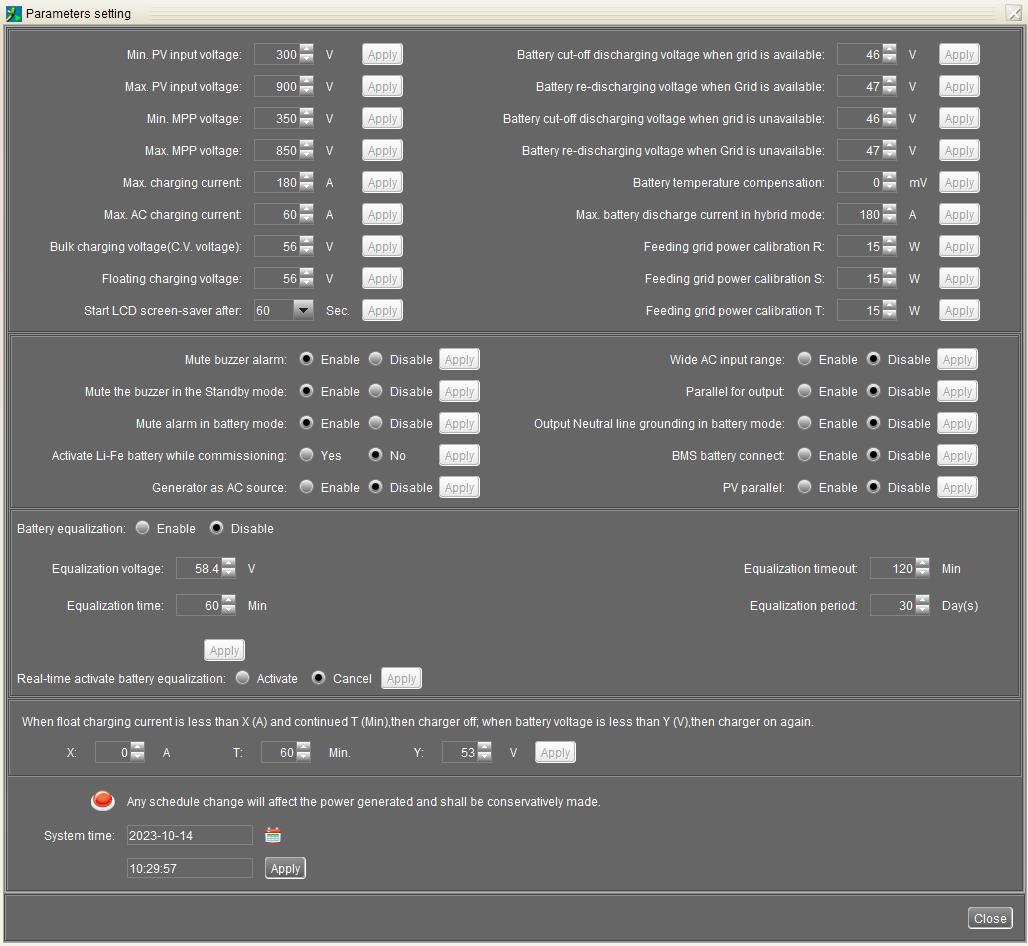The width and height of the screenshot is (1028, 946).
Task: Select Activate for real-time battery equalization
Action: pyautogui.click(x=243, y=678)
